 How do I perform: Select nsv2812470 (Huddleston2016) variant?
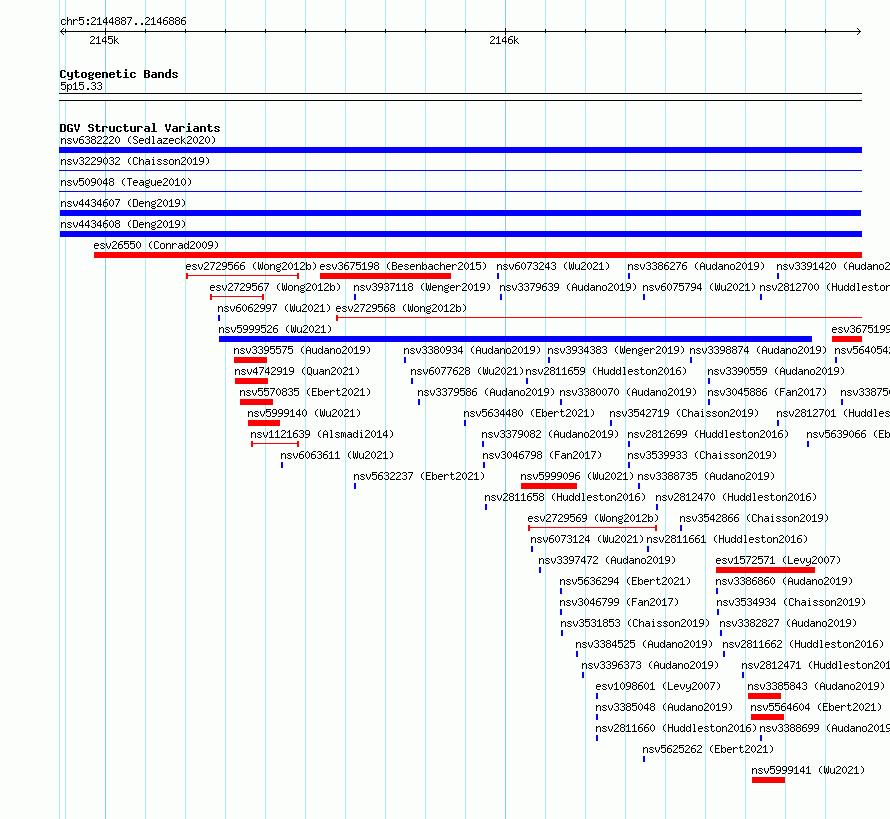[x=736, y=497]
